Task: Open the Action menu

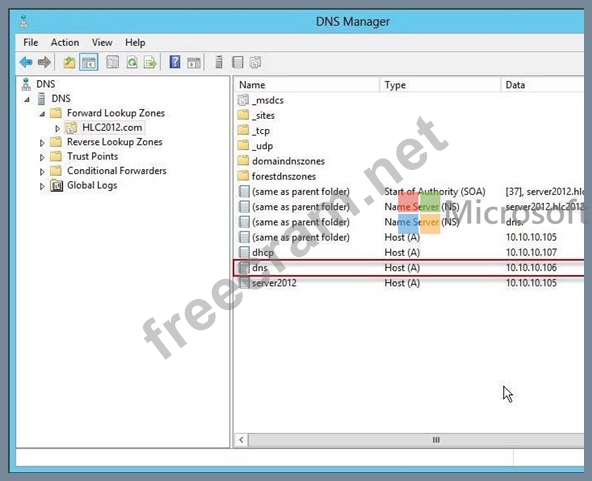Action: (x=65, y=42)
